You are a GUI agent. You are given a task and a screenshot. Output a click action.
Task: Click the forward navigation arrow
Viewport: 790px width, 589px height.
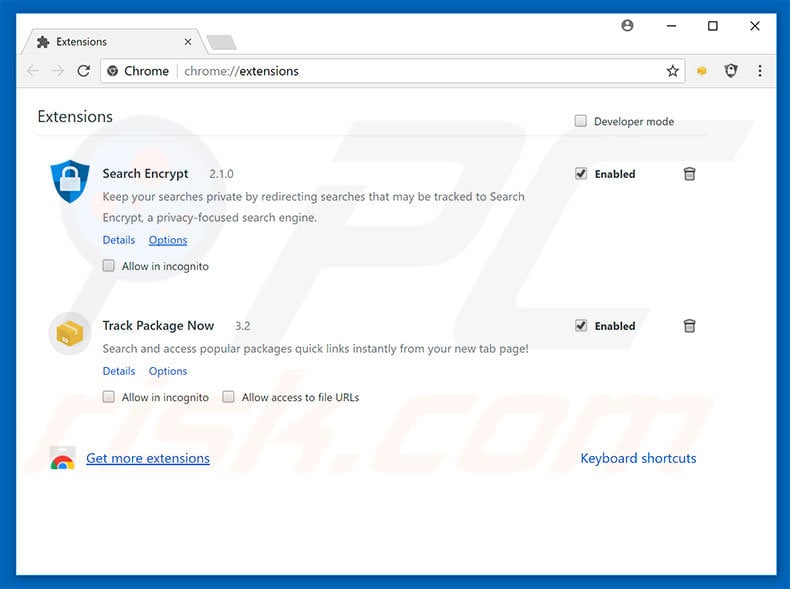(58, 71)
